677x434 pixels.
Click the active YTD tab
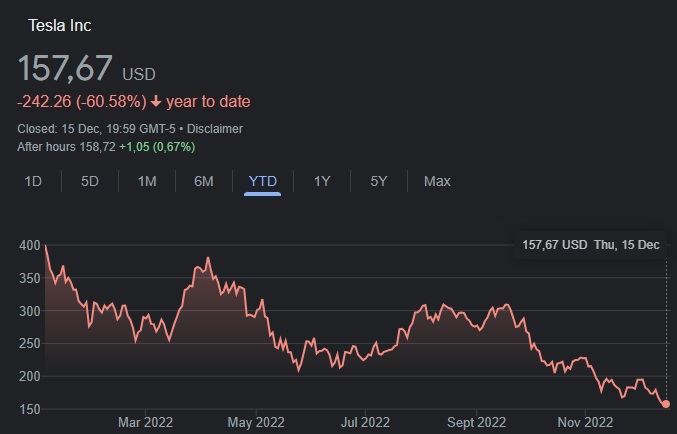[263, 181]
